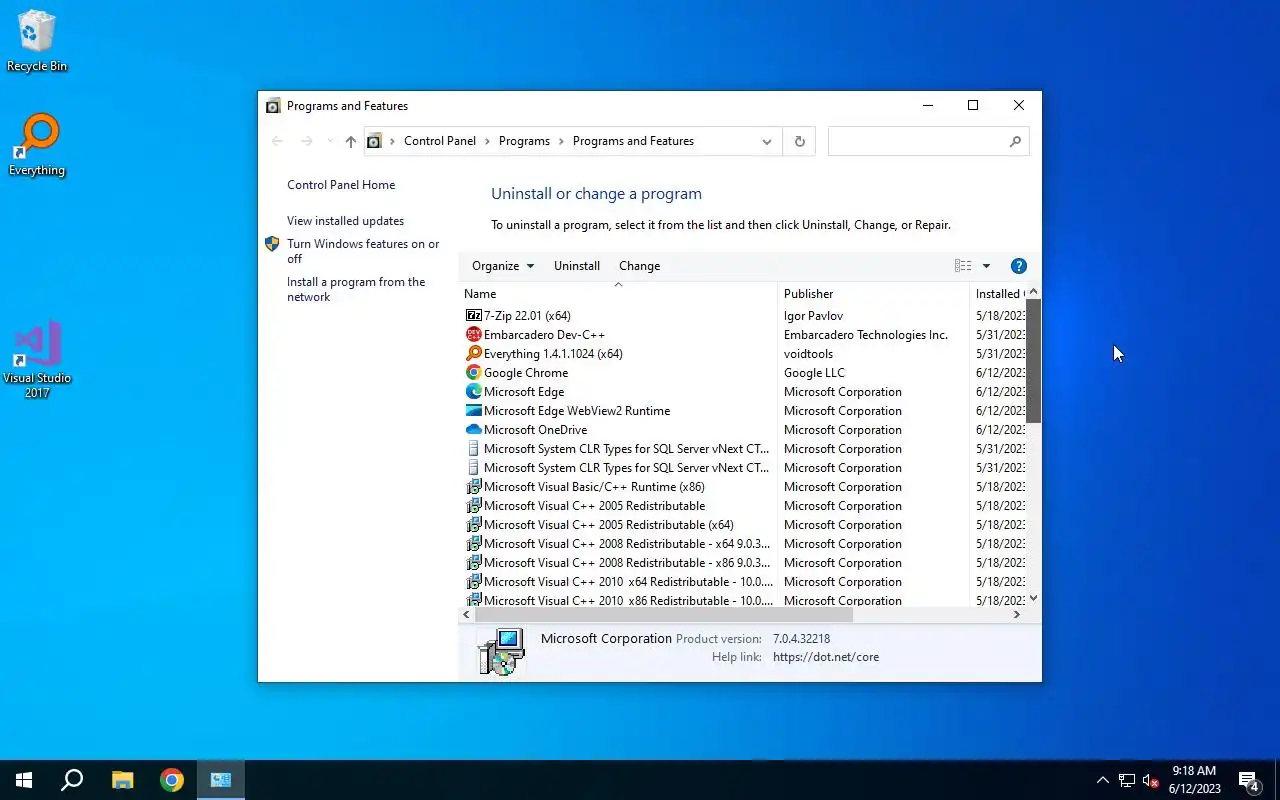Screen dimensions: 1280x800
Task: Open the Recycle Bin desktop icon
Action: (x=37, y=41)
